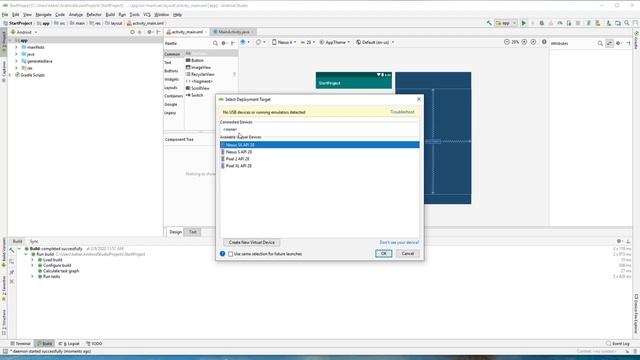The width and height of the screenshot is (640, 360).
Task: Select the Widgets palette category
Action: coord(171,79)
